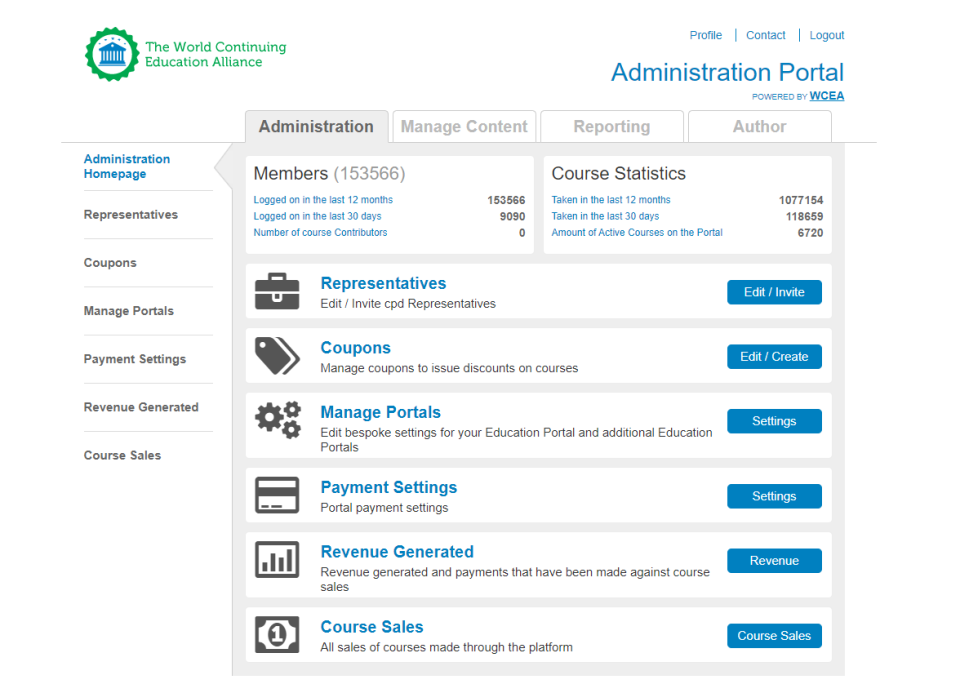Click 'Manage coupons to issue discounts on courses'

(449, 369)
